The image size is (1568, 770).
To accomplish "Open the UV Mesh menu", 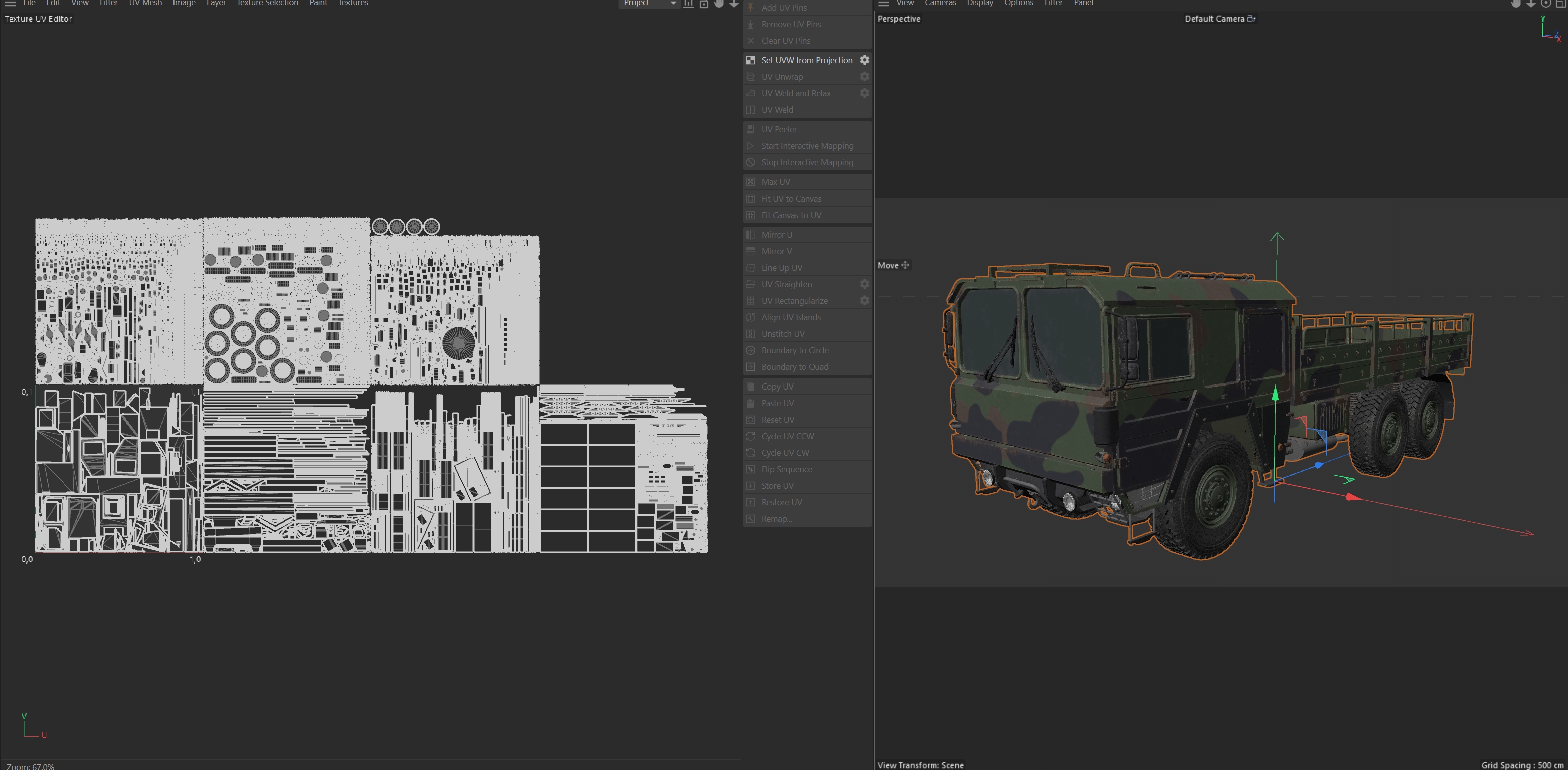I will (145, 3).
